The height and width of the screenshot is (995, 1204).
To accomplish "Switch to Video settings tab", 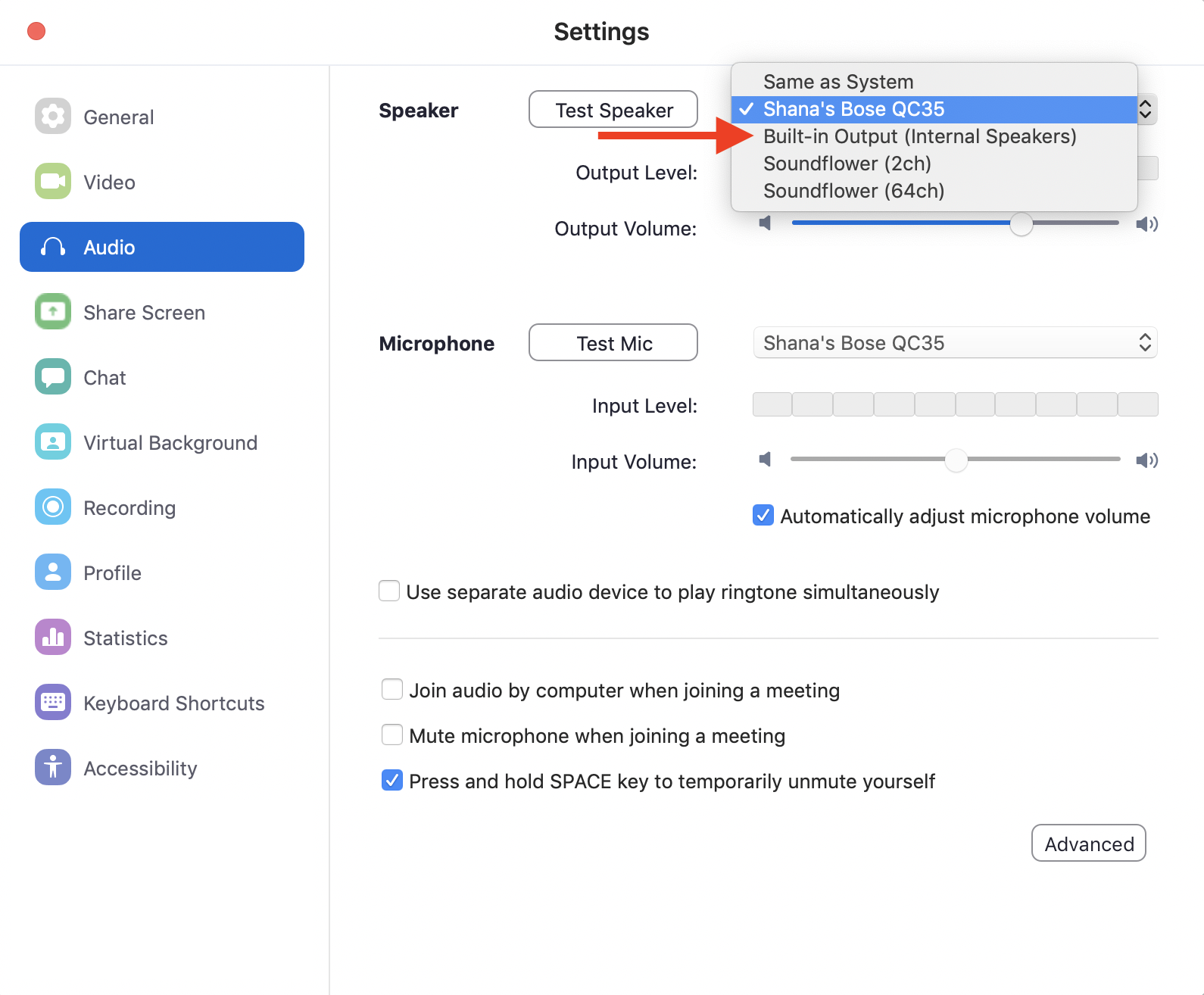I will [x=162, y=182].
